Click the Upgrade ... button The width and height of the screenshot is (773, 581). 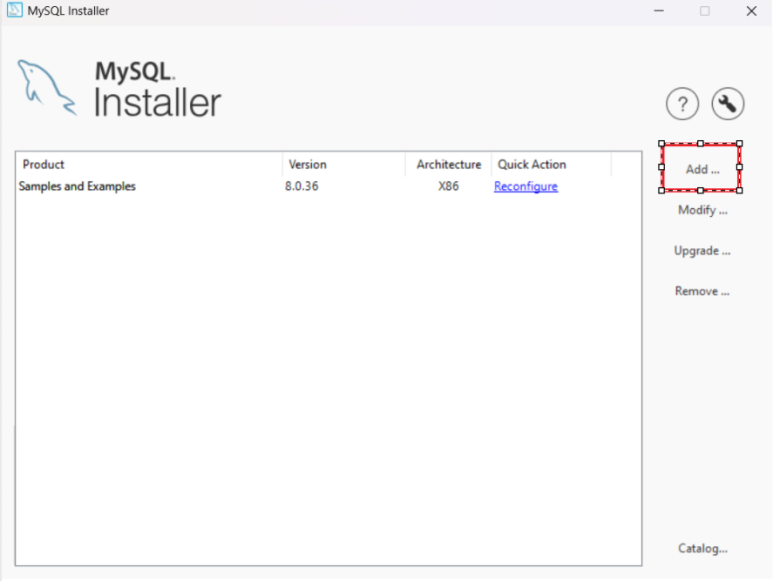tap(702, 251)
